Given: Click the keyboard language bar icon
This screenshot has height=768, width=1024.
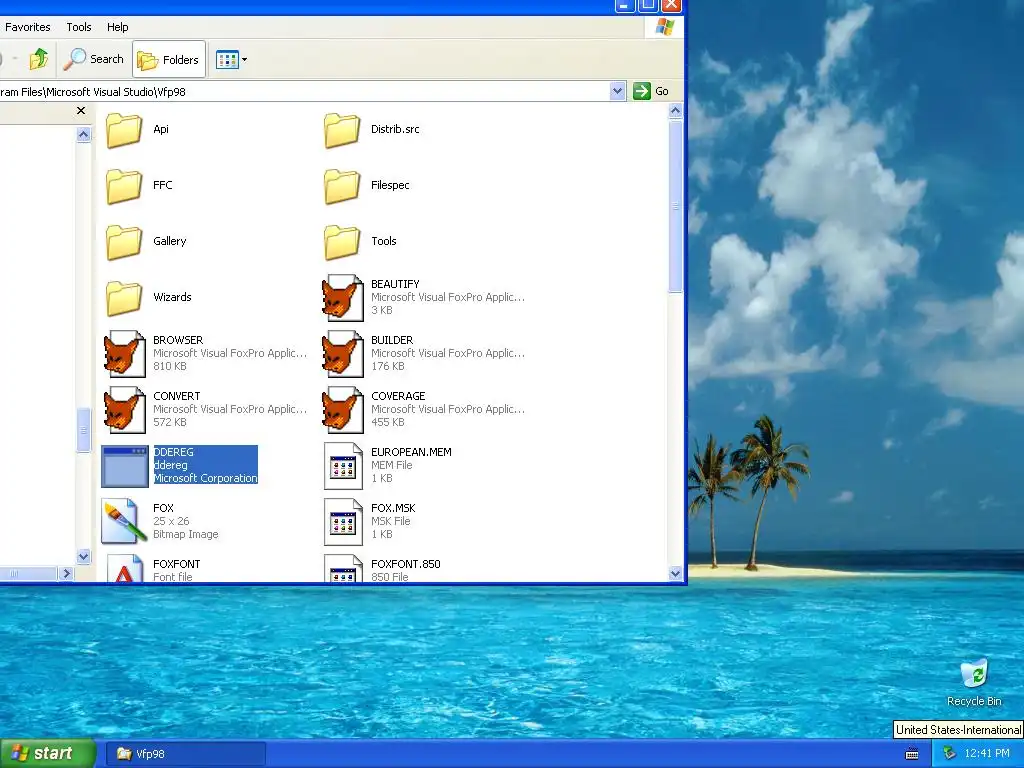Looking at the screenshot, I should [x=912, y=754].
